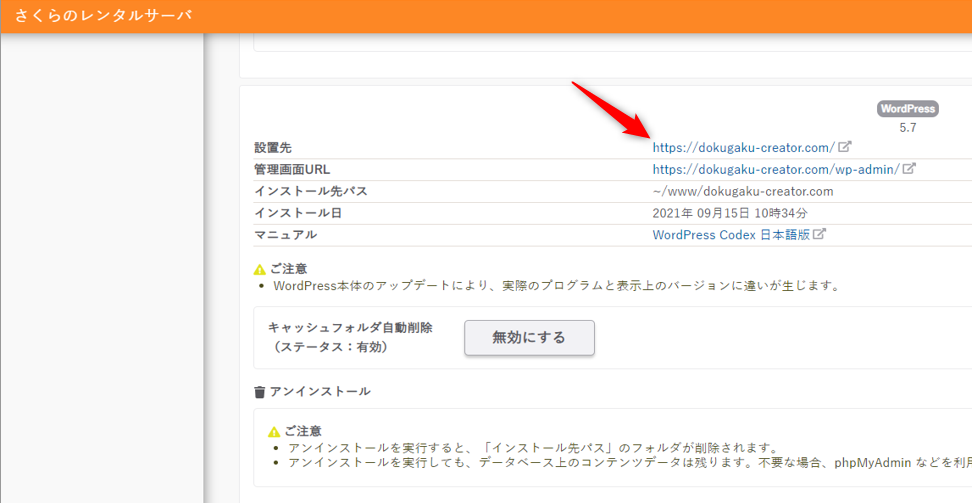
Task: Click the version number 5.7
Action: [x=908, y=128]
